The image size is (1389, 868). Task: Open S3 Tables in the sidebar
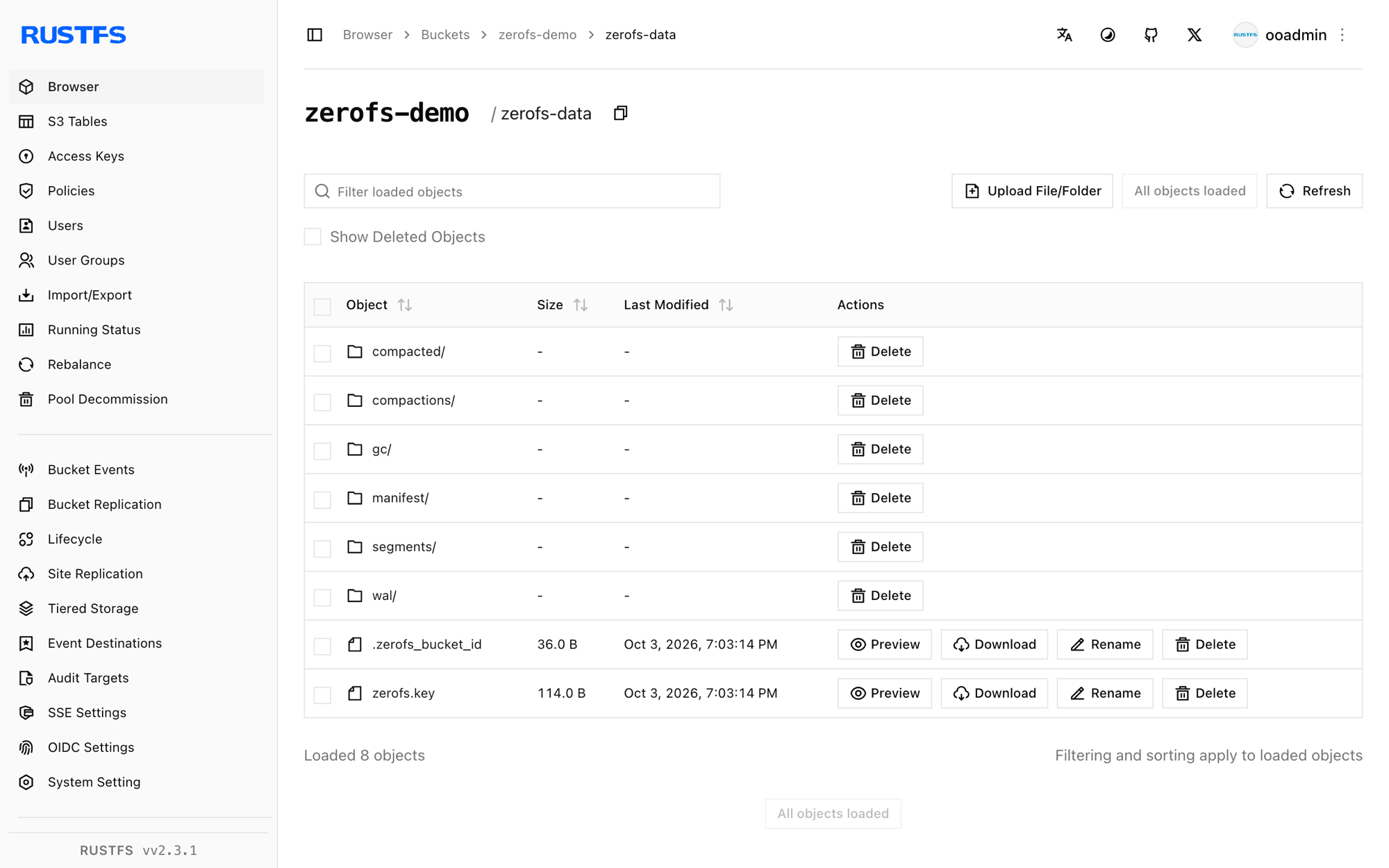coord(136,122)
